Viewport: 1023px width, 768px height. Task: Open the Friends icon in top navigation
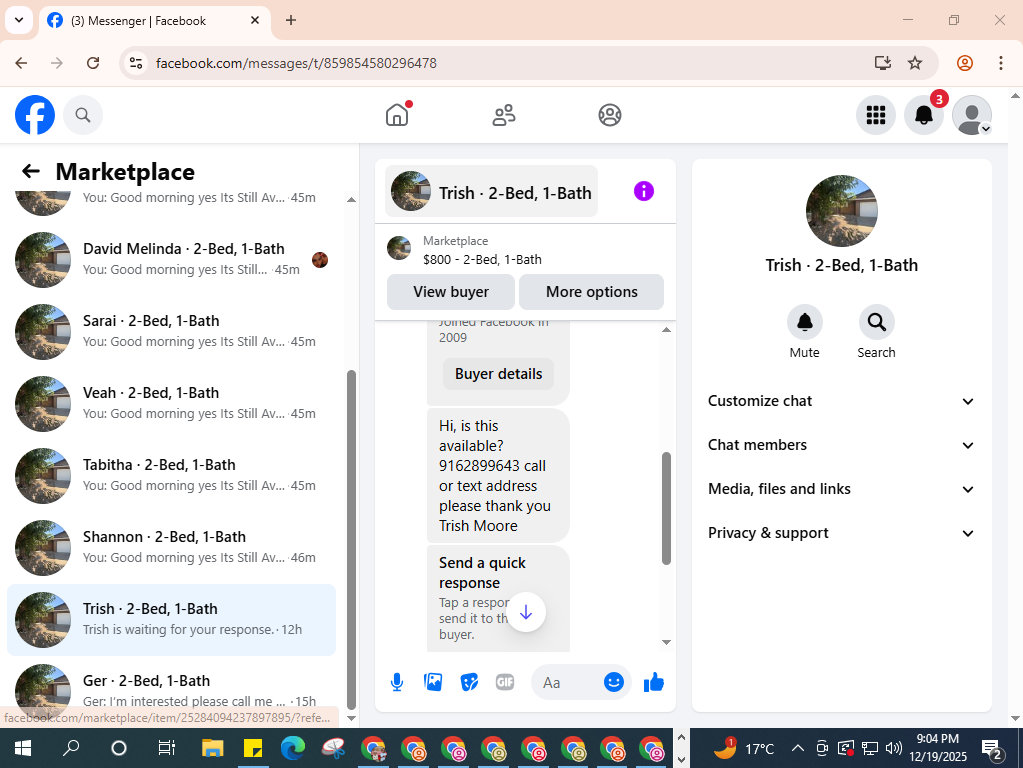tap(503, 115)
